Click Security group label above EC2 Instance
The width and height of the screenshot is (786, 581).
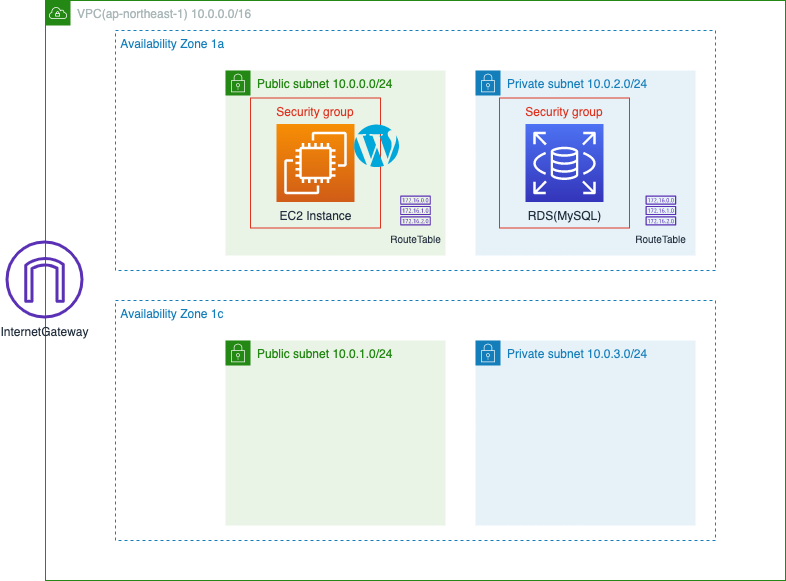pyautogui.click(x=315, y=112)
